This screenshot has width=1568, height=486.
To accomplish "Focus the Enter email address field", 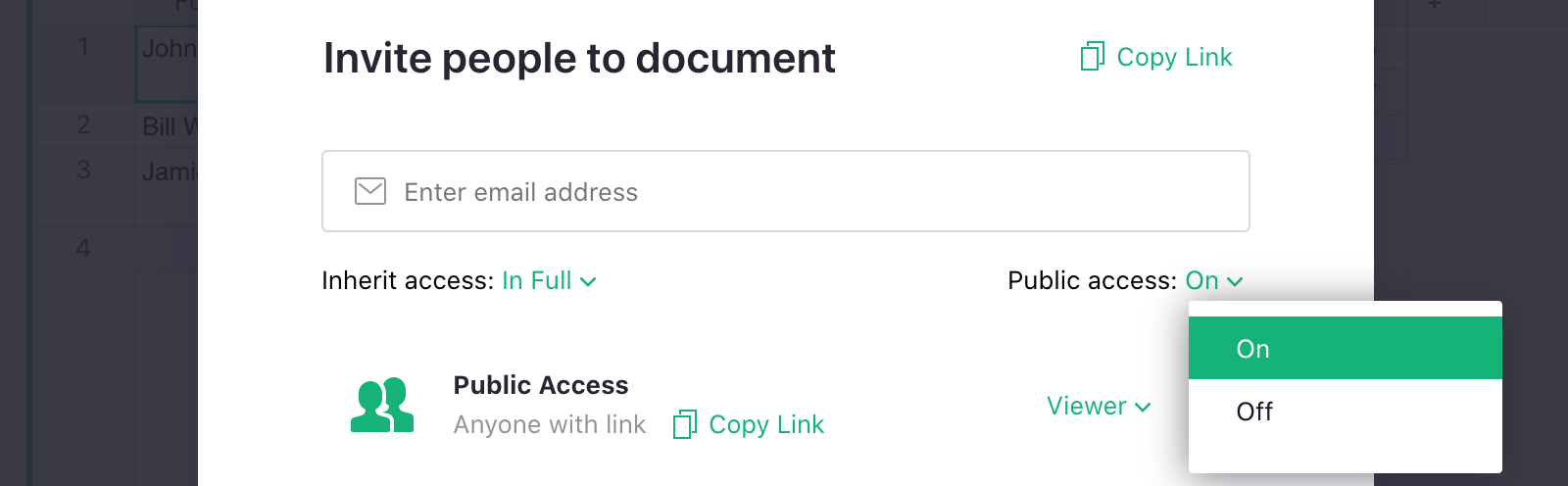I will click(784, 191).
